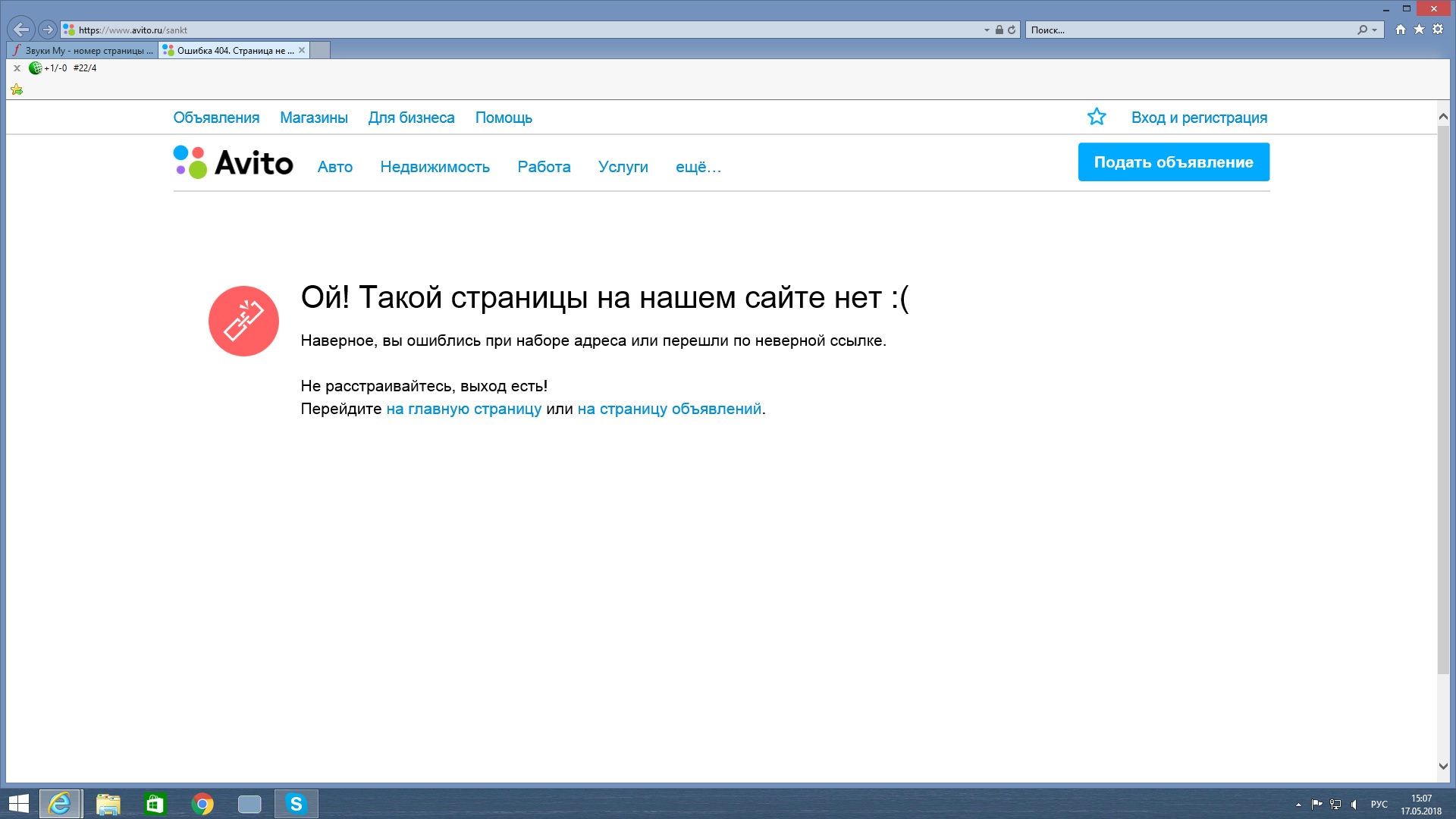This screenshot has height=819, width=1456.
Task: Open the IE favorites star icon
Action: pyautogui.click(x=1419, y=30)
